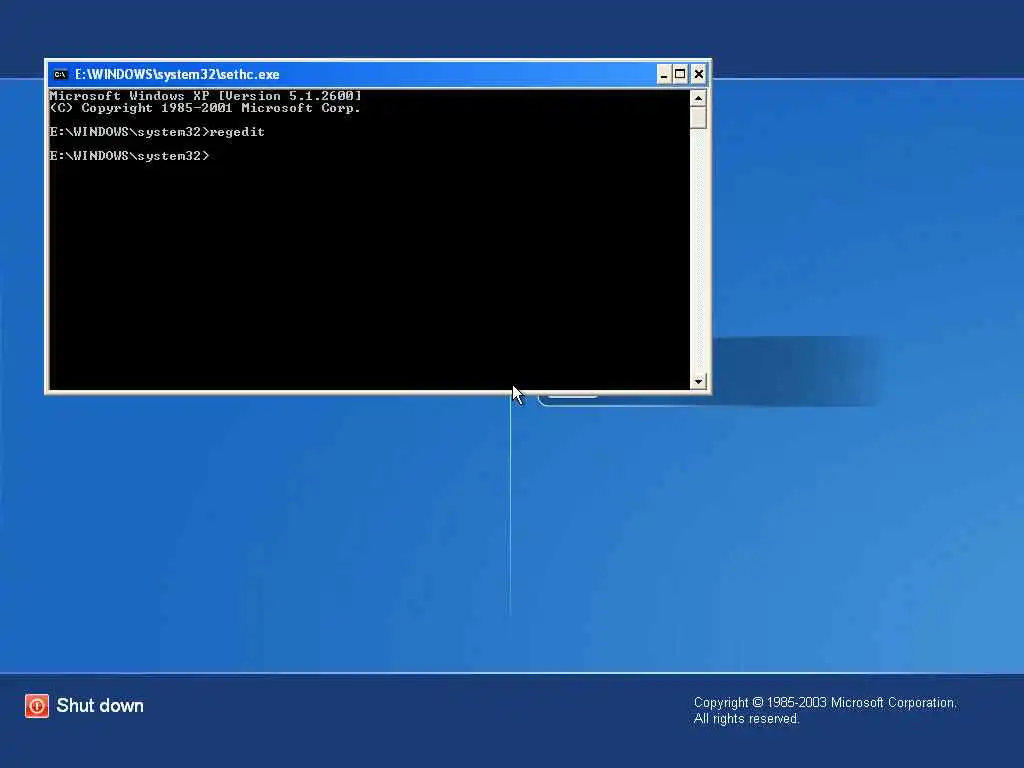Viewport: 1024px width, 768px height.
Task: Click the cmd icon in sethc.exe title bar
Action: pos(60,74)
